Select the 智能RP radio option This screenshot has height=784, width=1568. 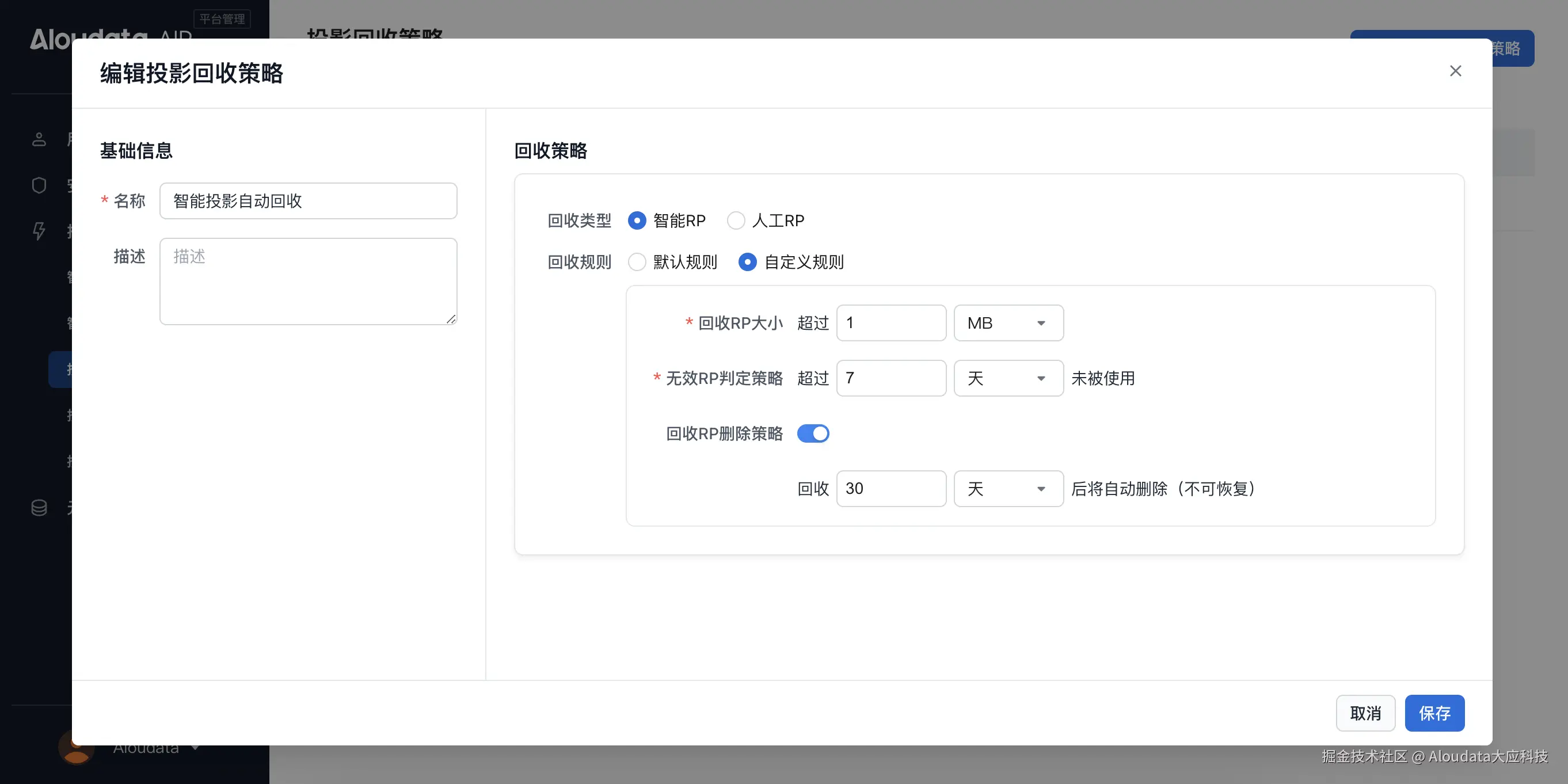(637, 220)
